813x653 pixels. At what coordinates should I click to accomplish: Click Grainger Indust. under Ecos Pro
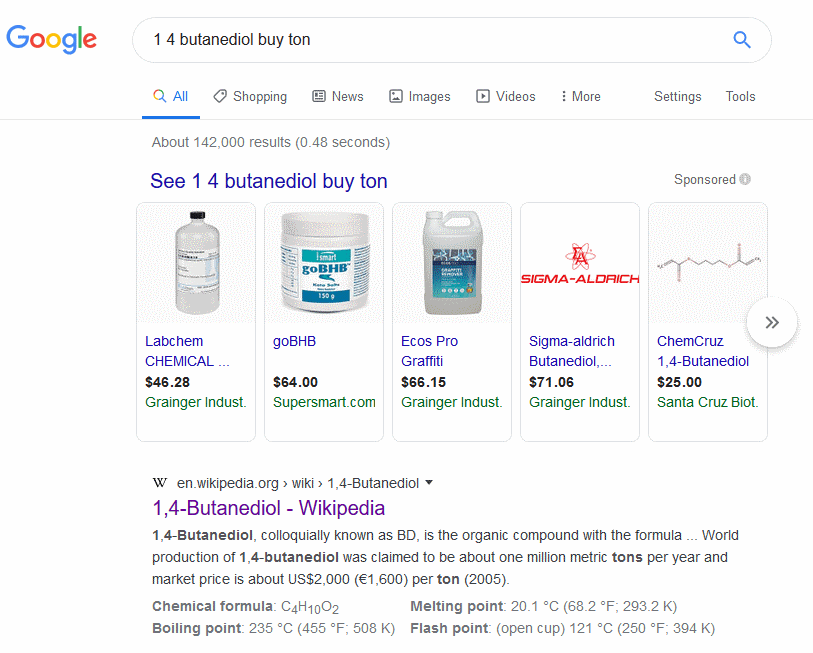tap(452, 402)
